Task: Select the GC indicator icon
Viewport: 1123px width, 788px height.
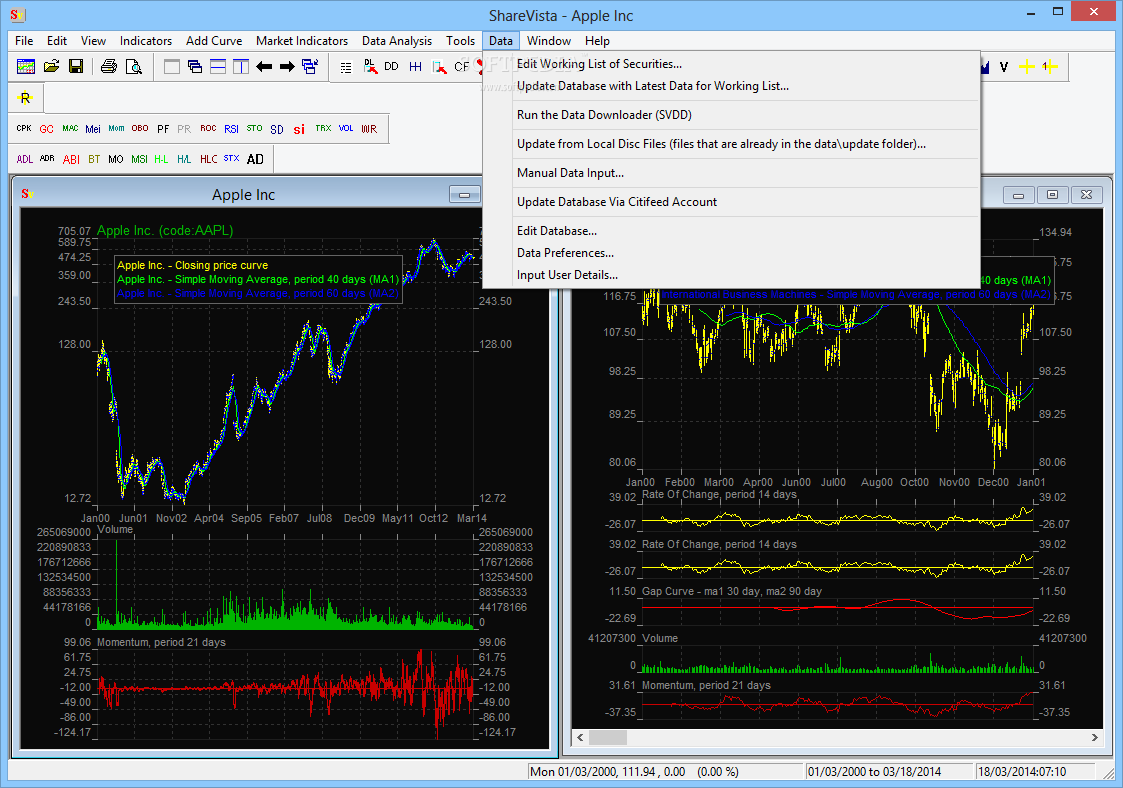Action: [x=47, y=129]
